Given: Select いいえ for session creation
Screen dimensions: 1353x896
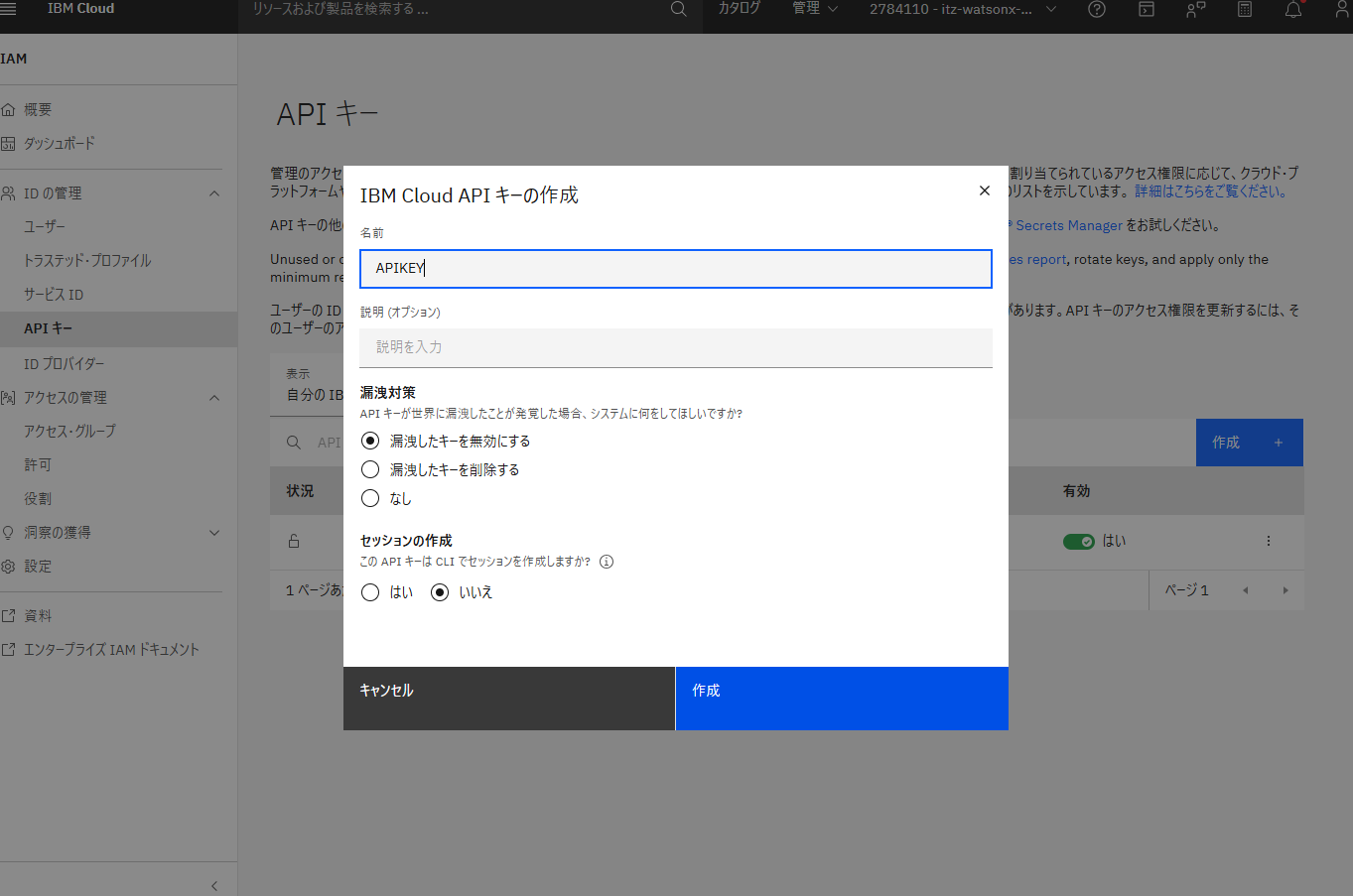Looking at the screenshot, I should [x=440, y=592].
